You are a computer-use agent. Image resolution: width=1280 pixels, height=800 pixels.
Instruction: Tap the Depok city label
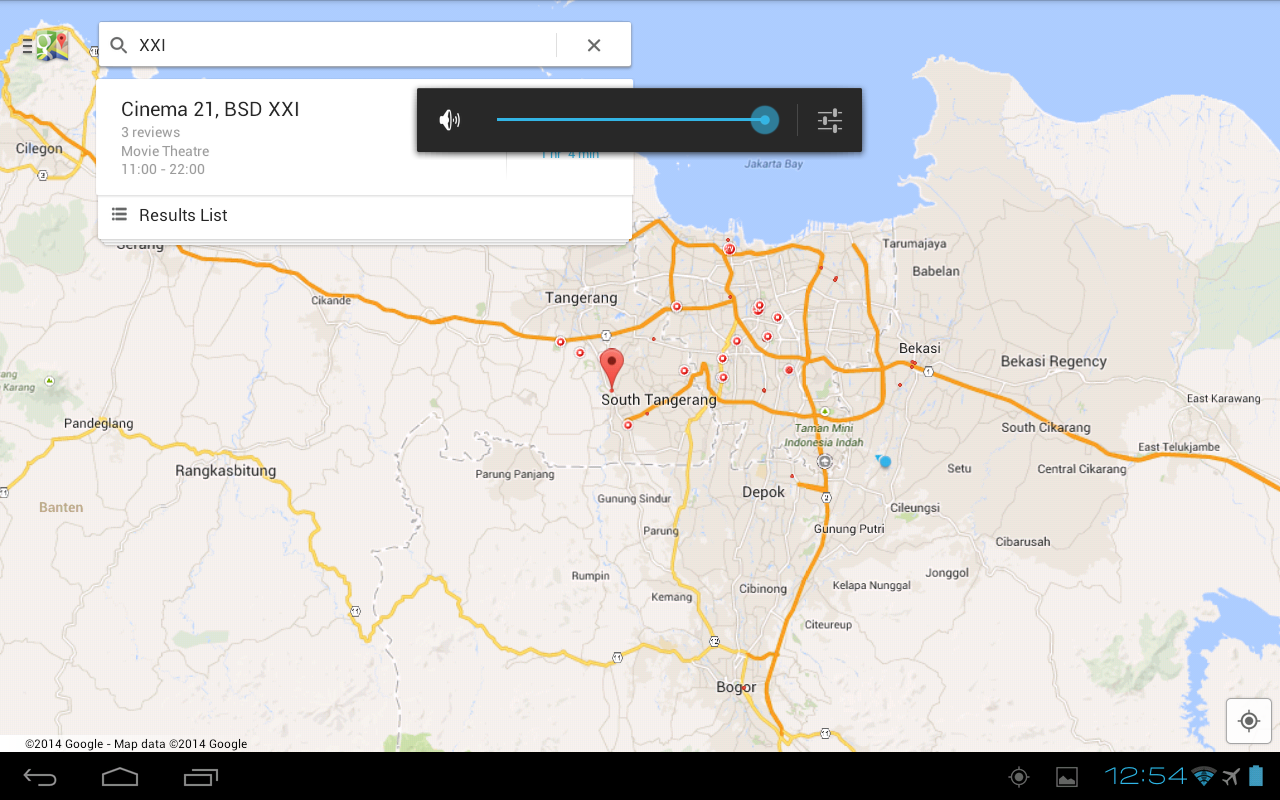pos(763,492)
